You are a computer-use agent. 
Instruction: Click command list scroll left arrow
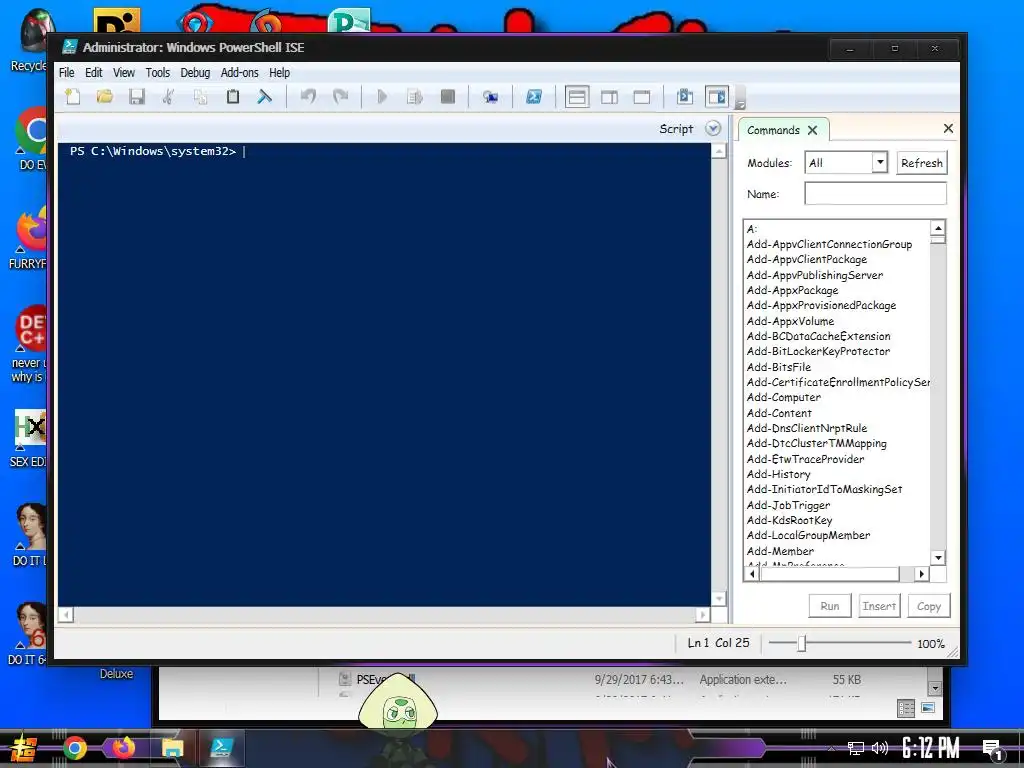coord(752,574)
